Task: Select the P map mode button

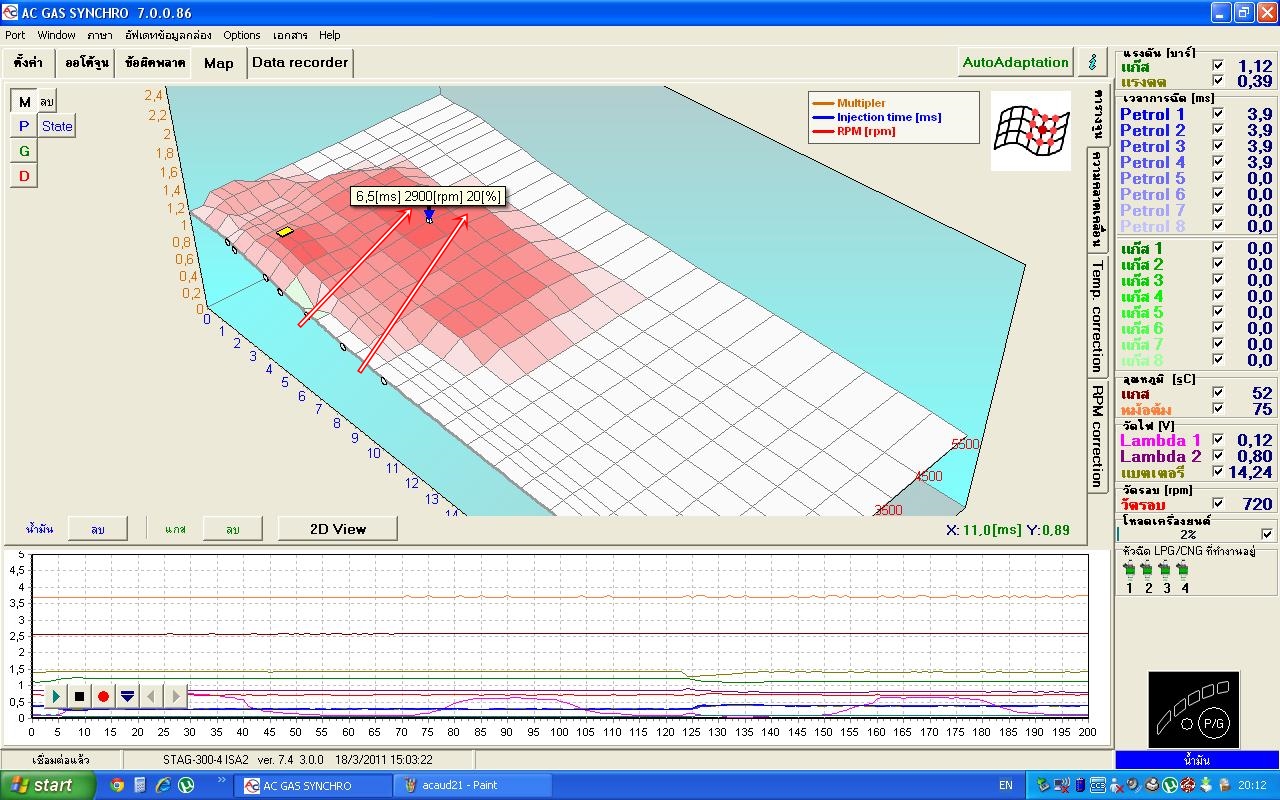Action: point(24,126)
